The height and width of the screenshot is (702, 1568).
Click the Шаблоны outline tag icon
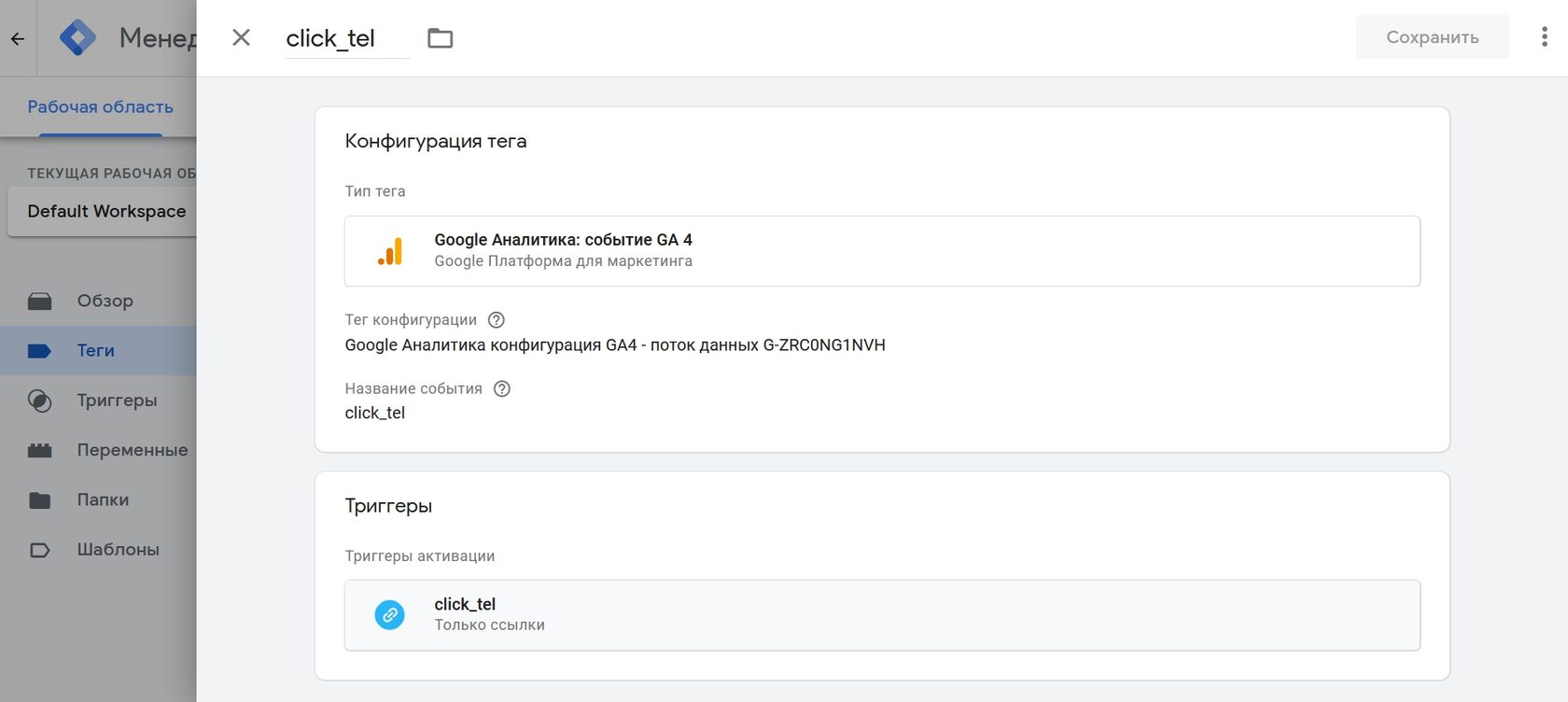(x=39, y=550)
